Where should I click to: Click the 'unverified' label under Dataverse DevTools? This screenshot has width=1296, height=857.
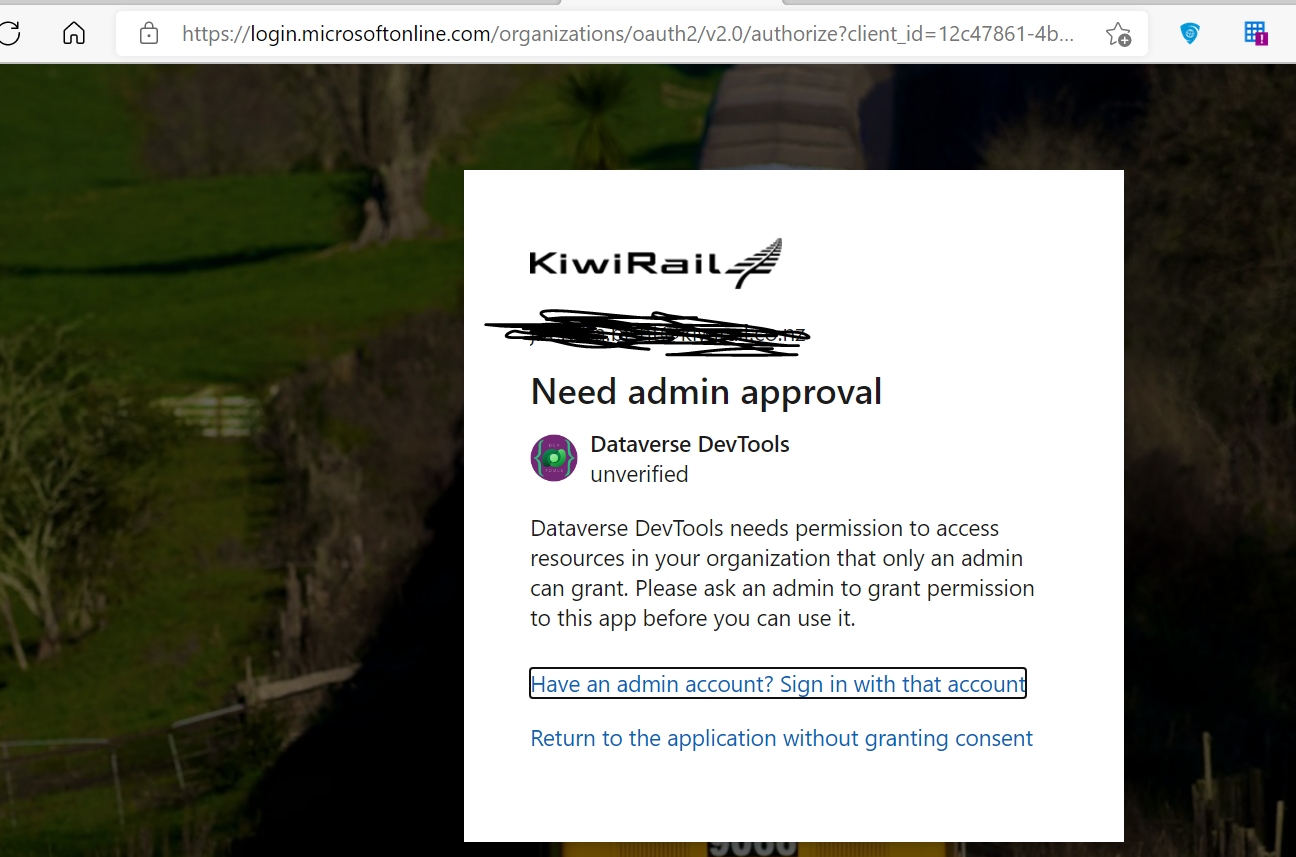click(x=639, y=474)
